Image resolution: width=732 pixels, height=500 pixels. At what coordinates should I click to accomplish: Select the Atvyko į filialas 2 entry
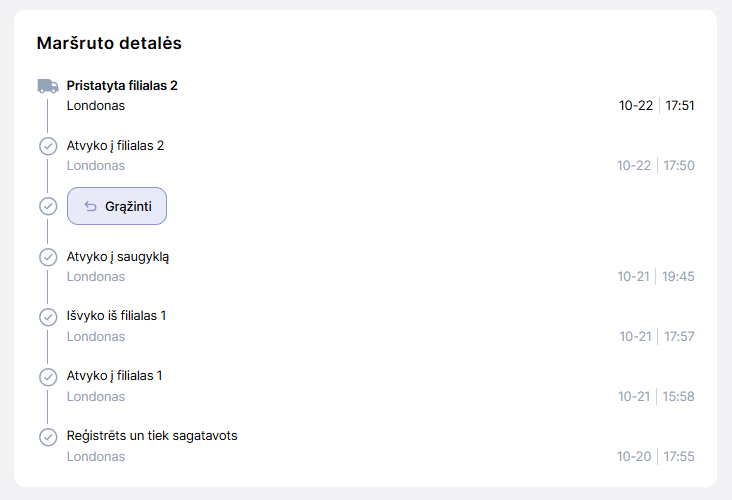[x=115, y=146]
